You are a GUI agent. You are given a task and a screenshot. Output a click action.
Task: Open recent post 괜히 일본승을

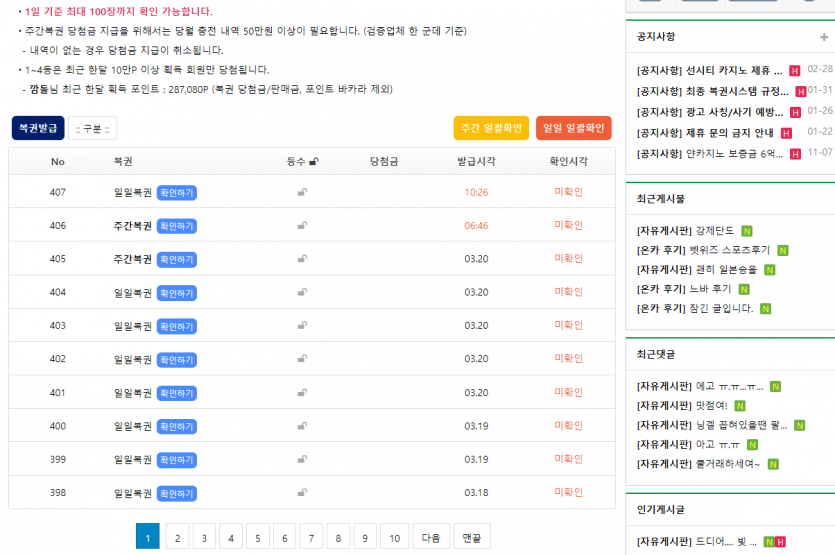[697, 270]
